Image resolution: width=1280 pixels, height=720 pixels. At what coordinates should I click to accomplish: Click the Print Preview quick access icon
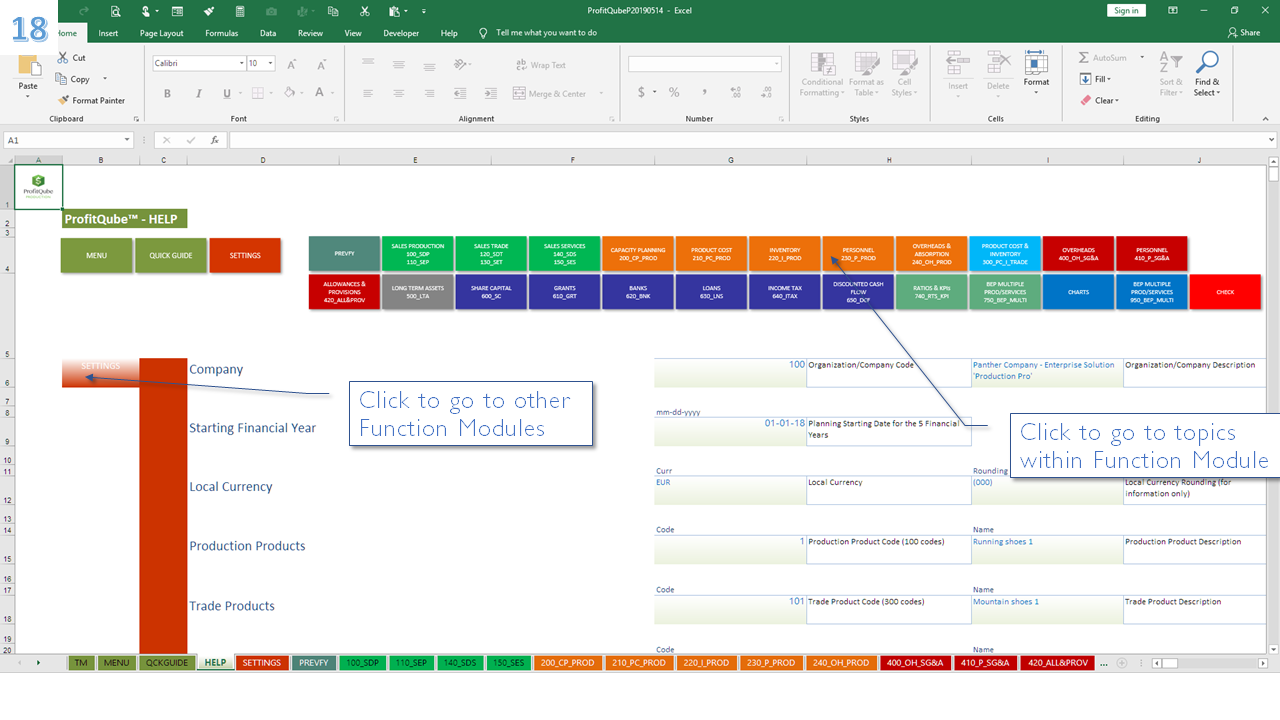point(116,11)
